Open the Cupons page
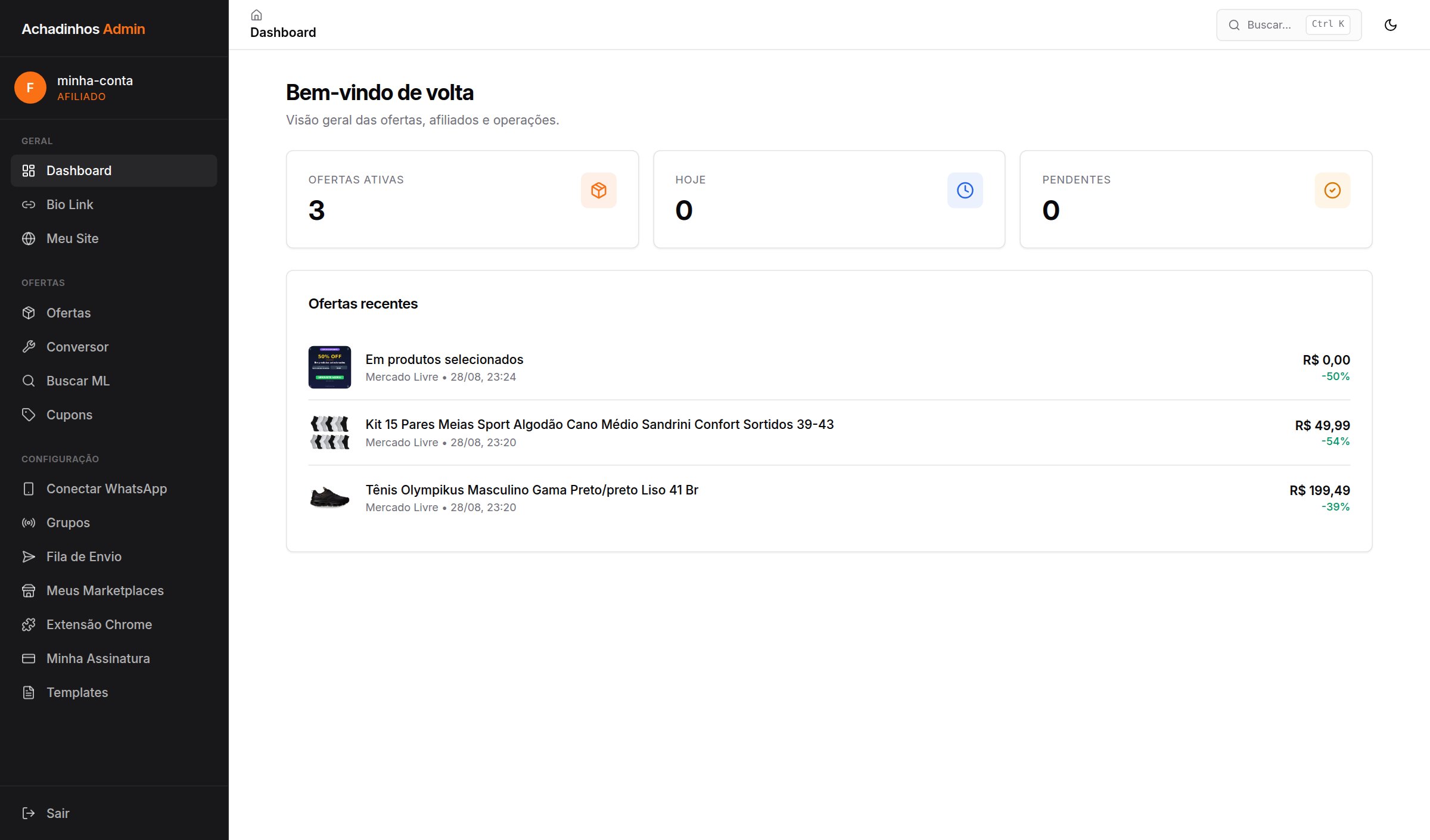1430x840 pixels. pos(114,415)
